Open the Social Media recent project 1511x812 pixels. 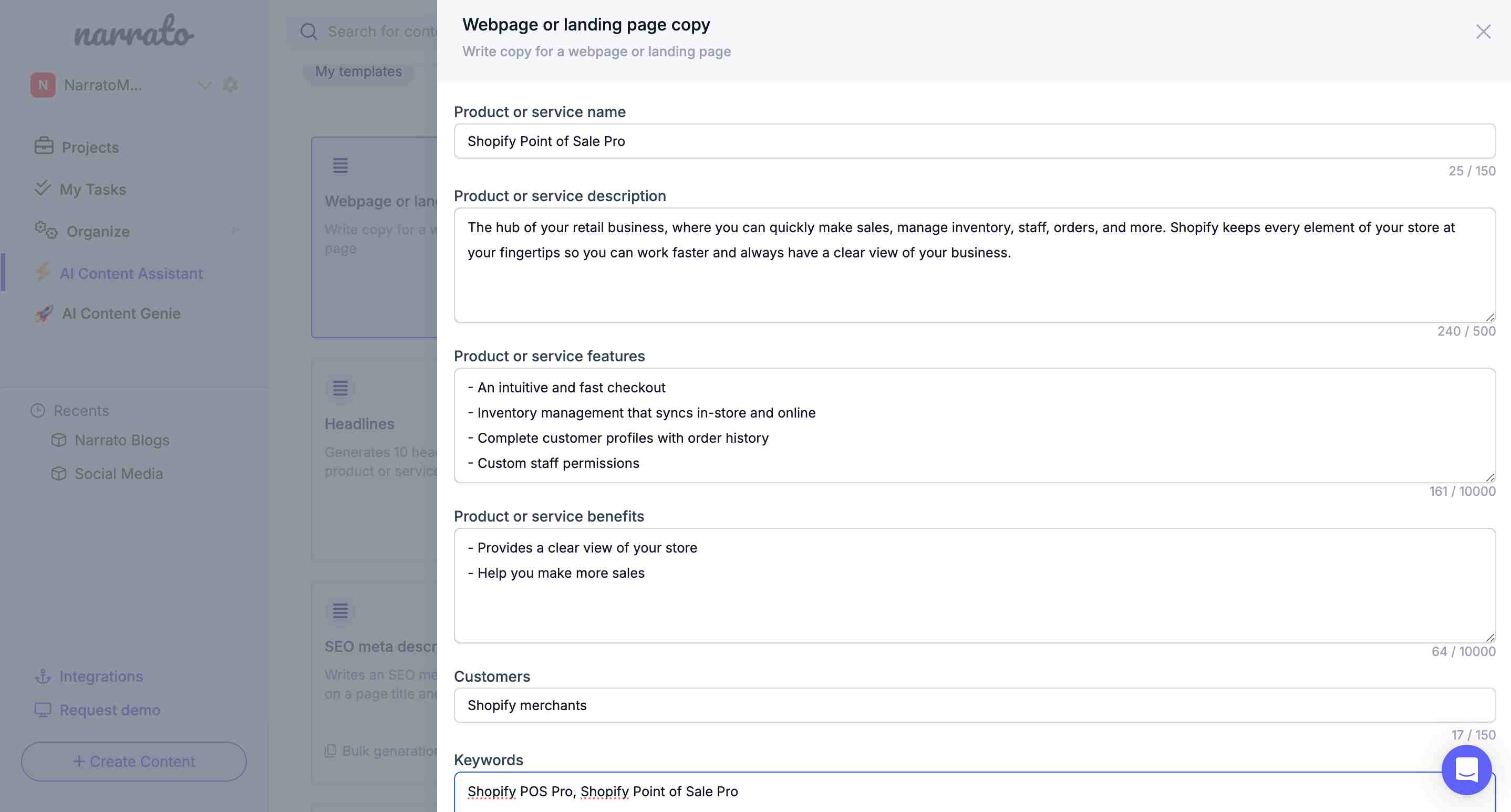(119, 474)
